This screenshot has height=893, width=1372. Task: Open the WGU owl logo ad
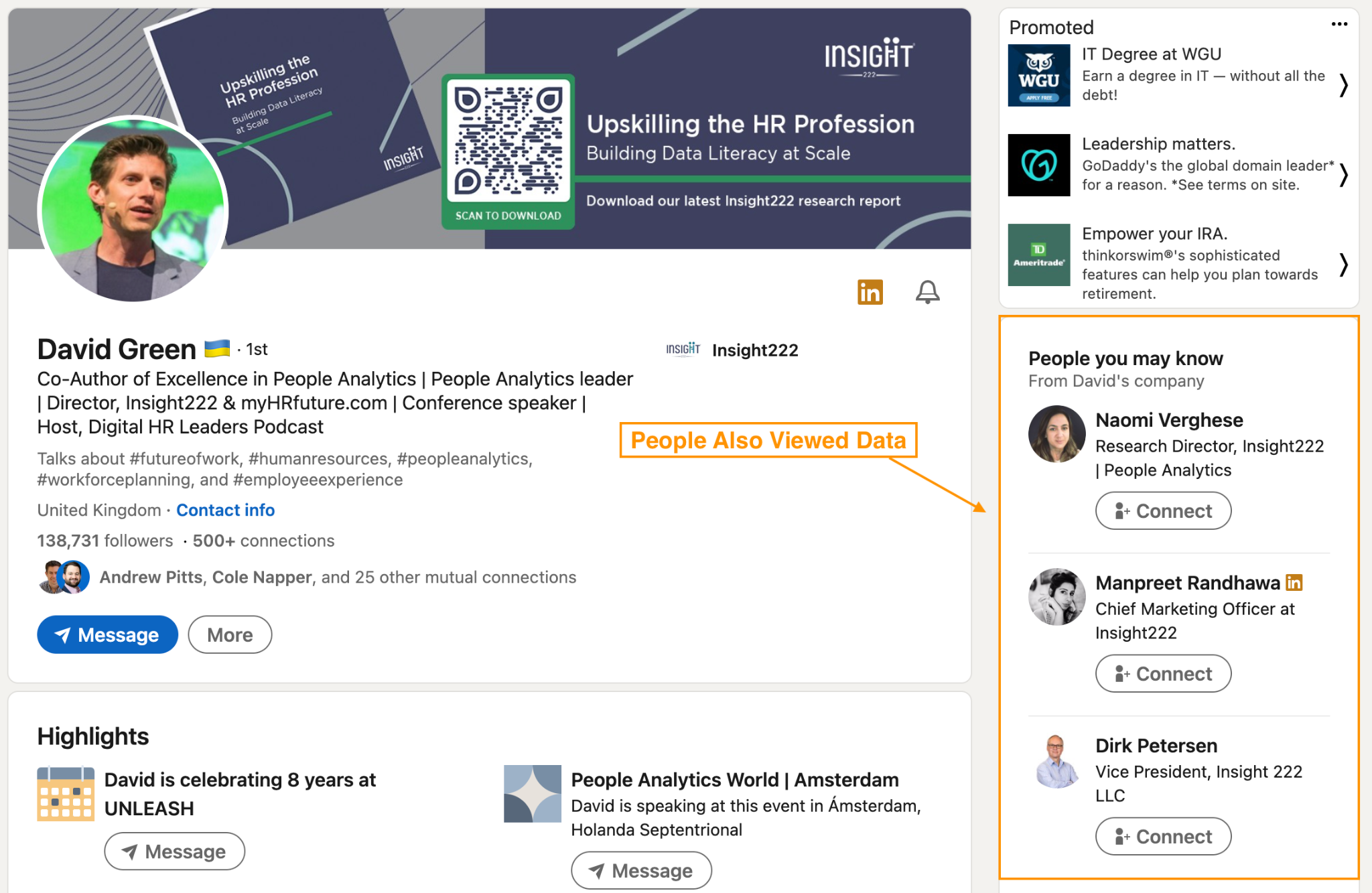click(1038, 75)
